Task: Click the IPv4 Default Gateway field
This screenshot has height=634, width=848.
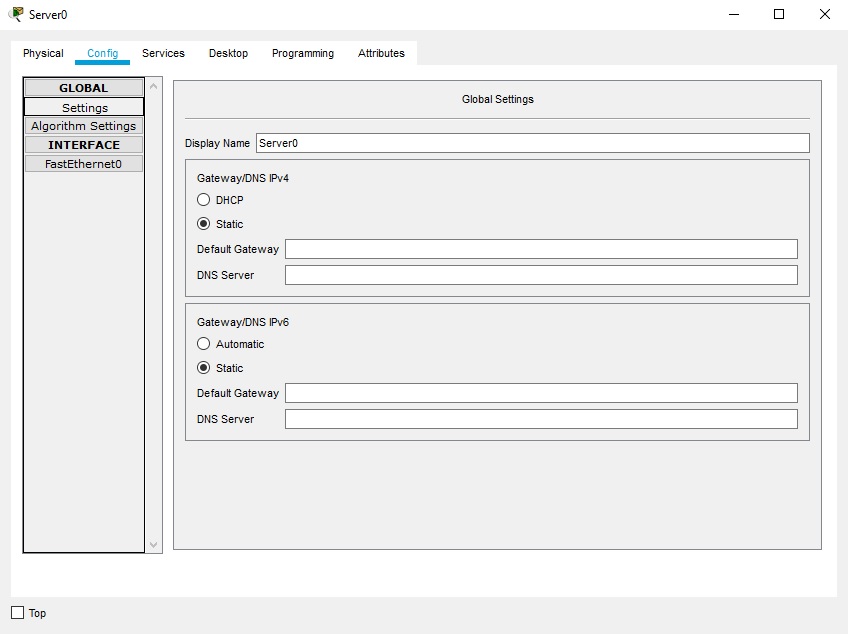Action: 541,249
